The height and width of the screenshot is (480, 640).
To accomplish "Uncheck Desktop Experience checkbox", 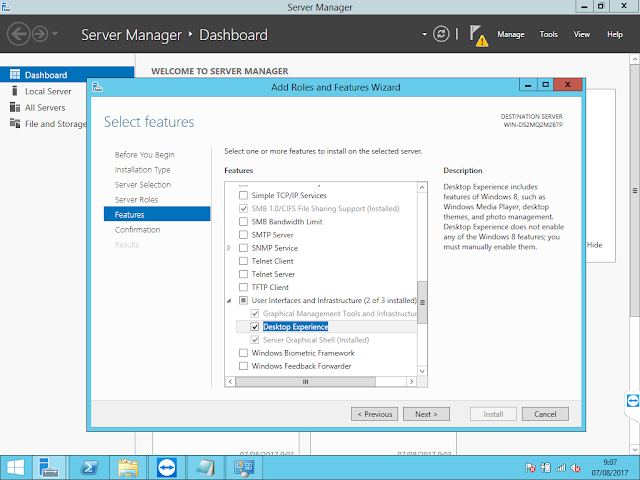I will (x=255, y=327).
